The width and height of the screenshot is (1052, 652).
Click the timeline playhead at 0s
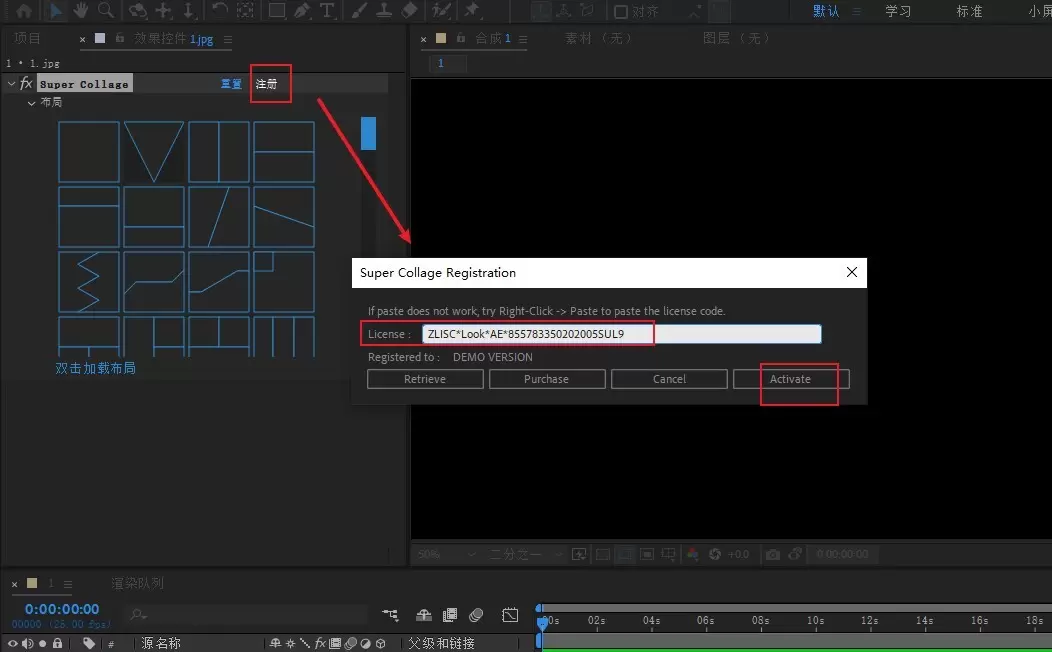[541, 622]
